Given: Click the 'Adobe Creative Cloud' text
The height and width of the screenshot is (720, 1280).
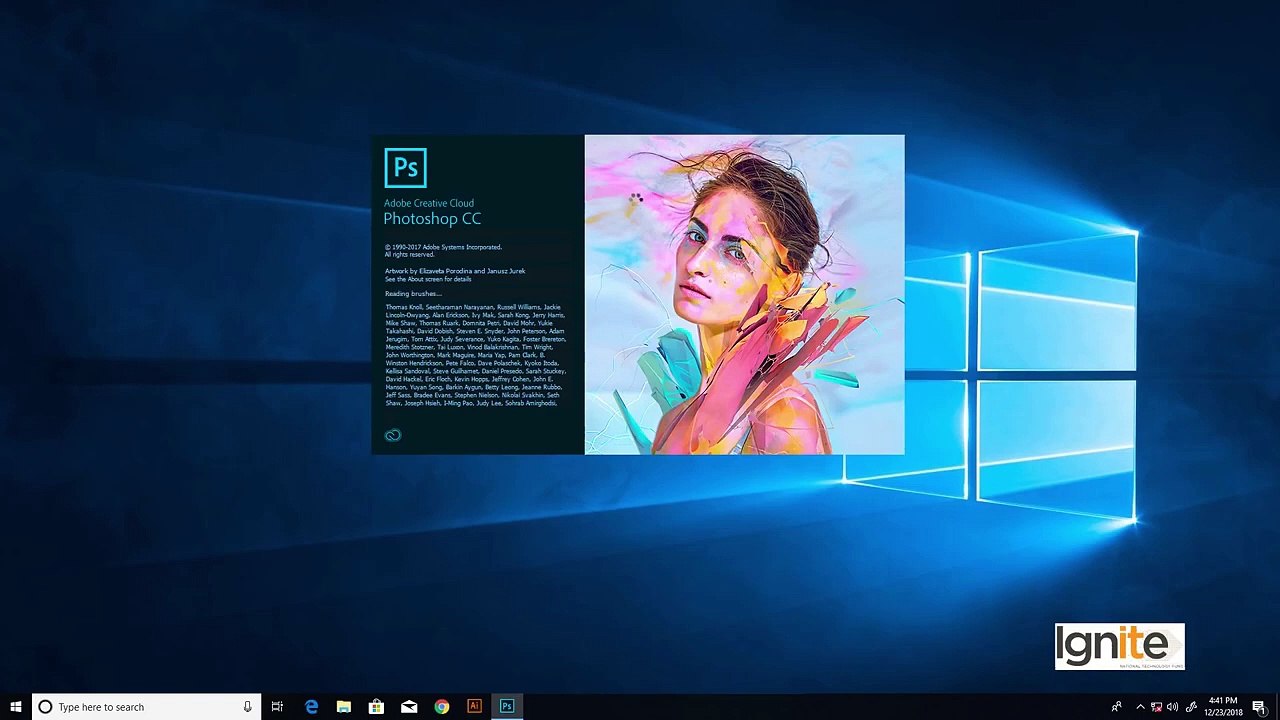Looking at the screenshot, I should [429, 203].
